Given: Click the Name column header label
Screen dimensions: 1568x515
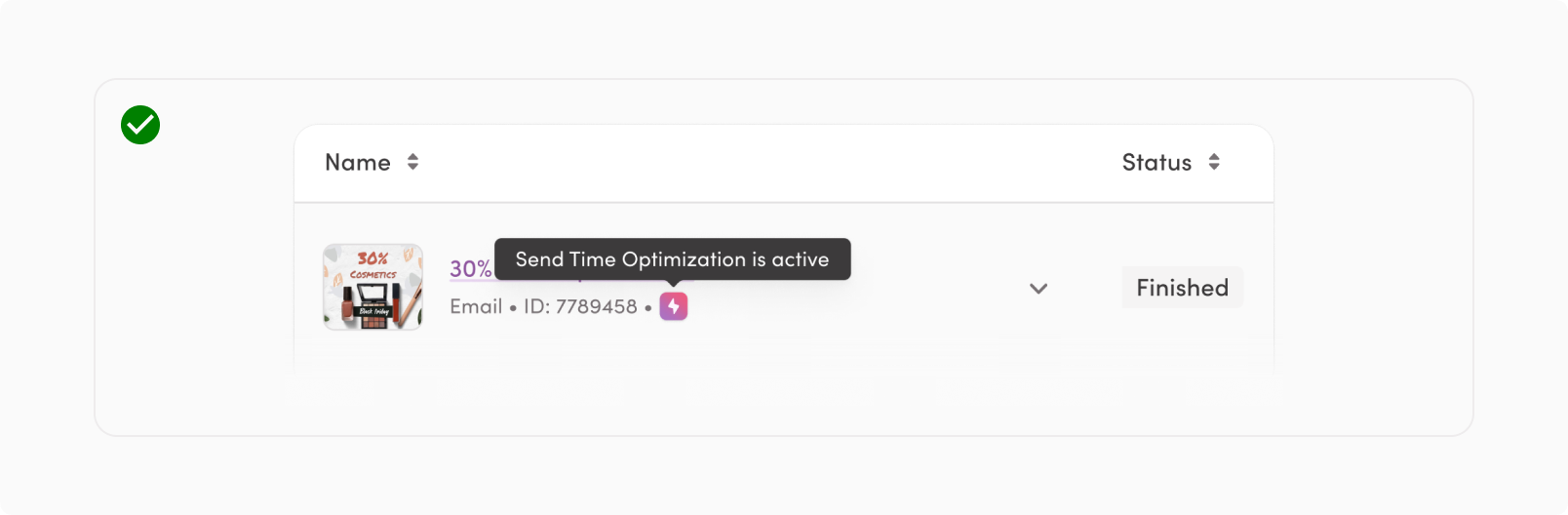Looking at the screenshot, I should [357, 162].
